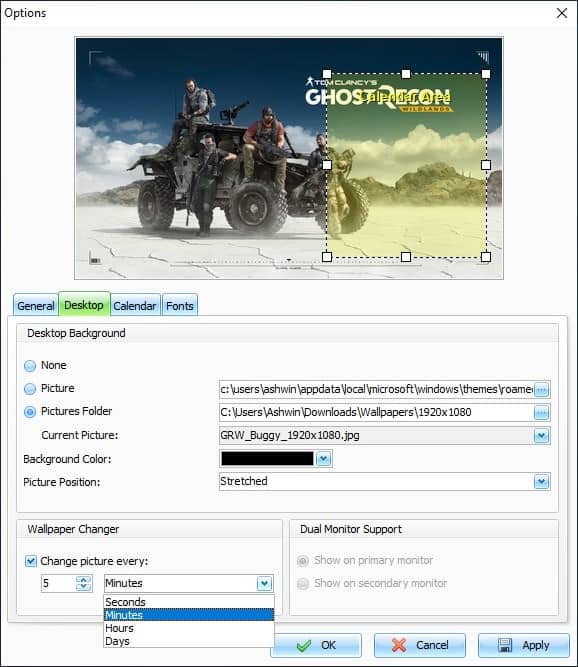Click the top-middle handle of calendar area

pos(406,74)
